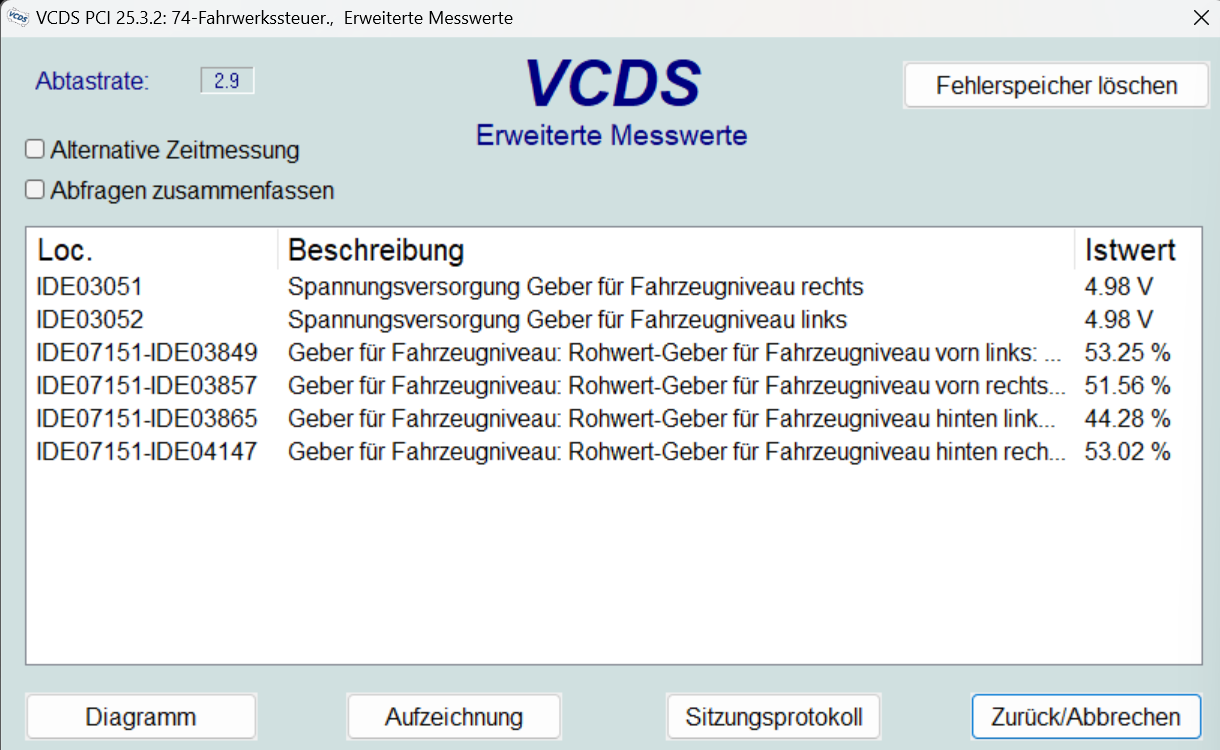
Task: Click the Istwert column header
Action: [x=1136, y=249]
